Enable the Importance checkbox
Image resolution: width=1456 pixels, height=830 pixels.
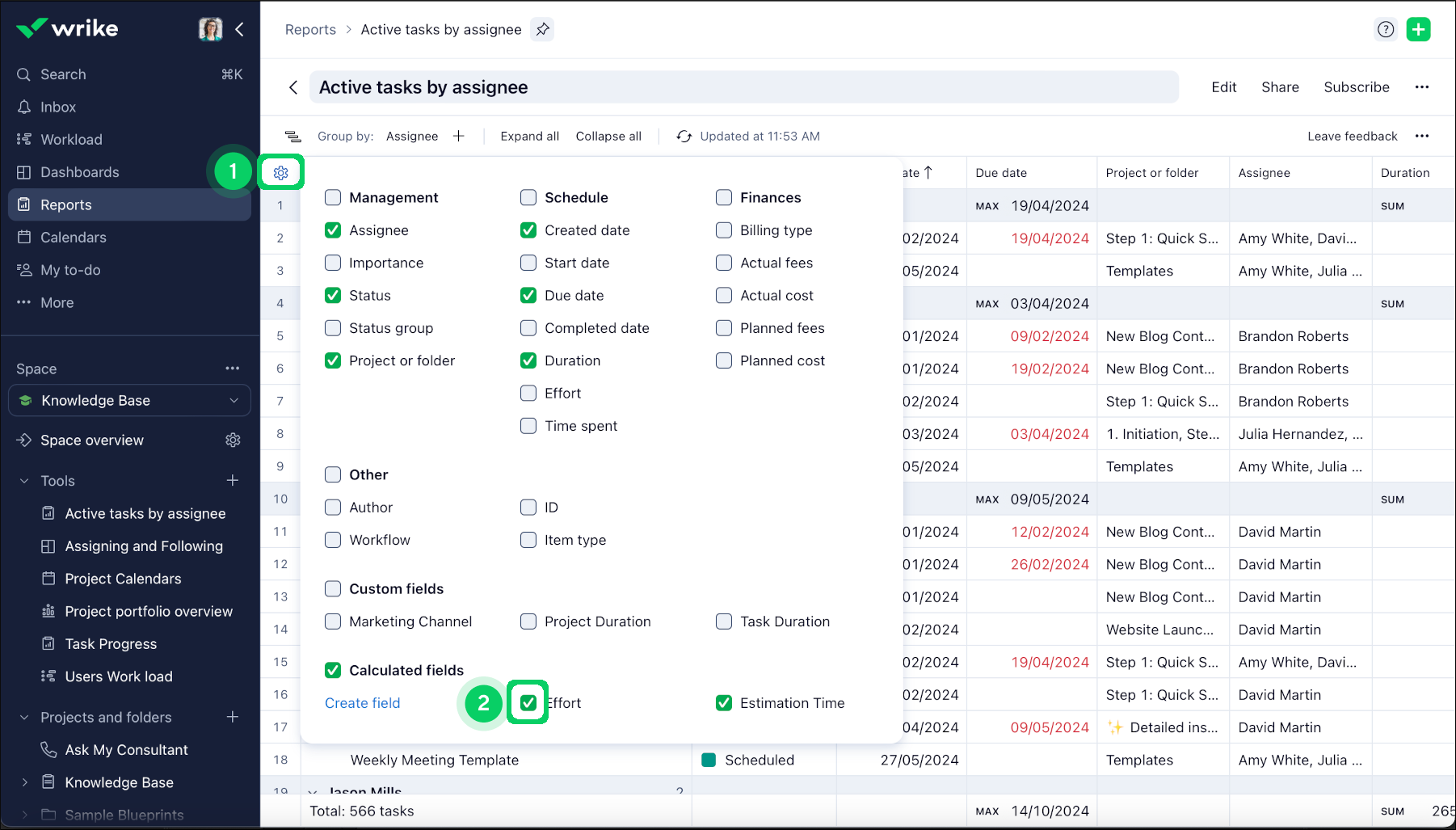pos(333,263)
